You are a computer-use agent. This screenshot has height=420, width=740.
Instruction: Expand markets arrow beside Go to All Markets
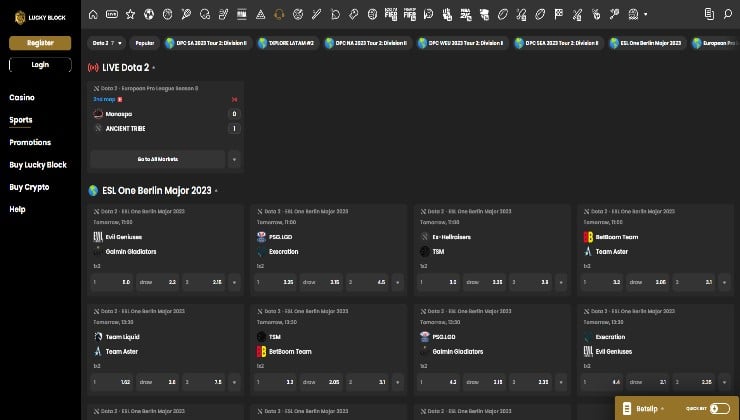coord(234,160)
